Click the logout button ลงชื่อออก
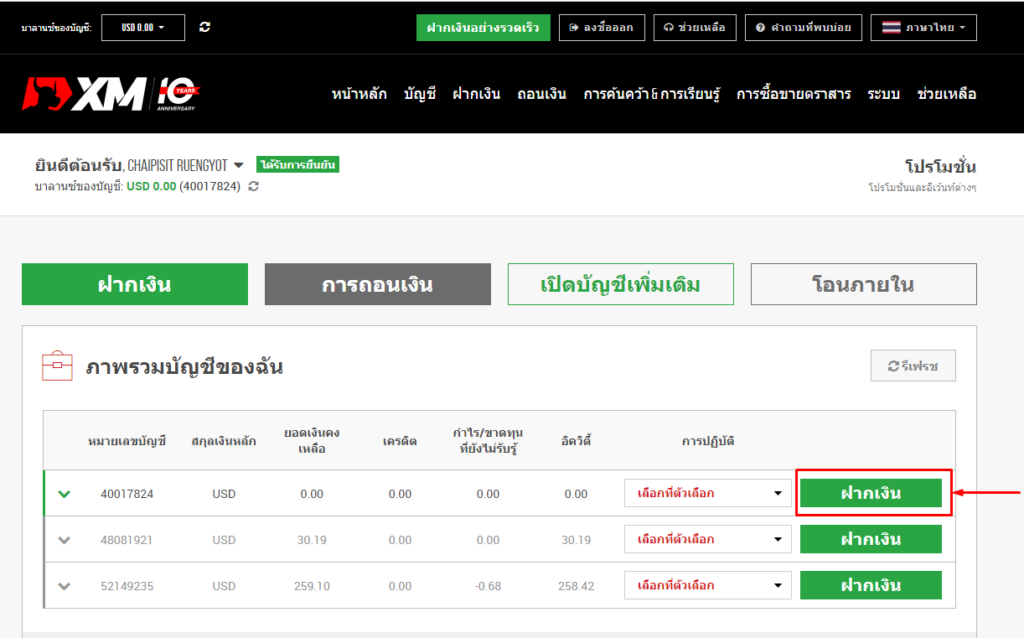Image resolution: width=1024 pixels, height=638 pixels. click(x=601, y=28)
